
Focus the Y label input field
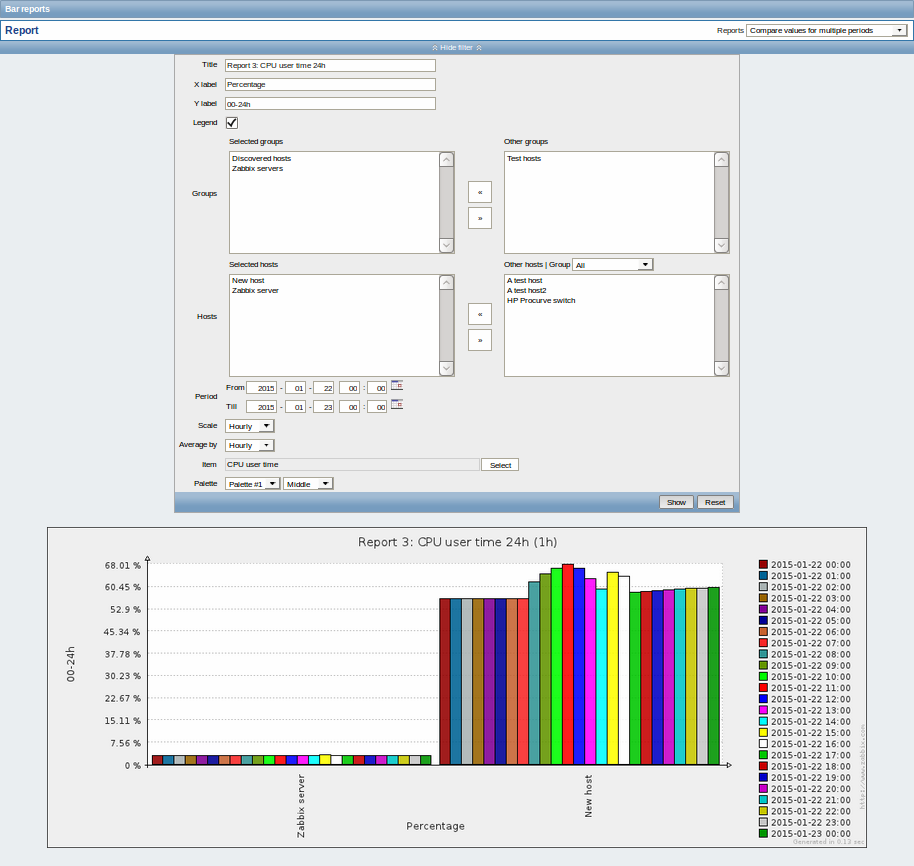click(x=330, y=104)
